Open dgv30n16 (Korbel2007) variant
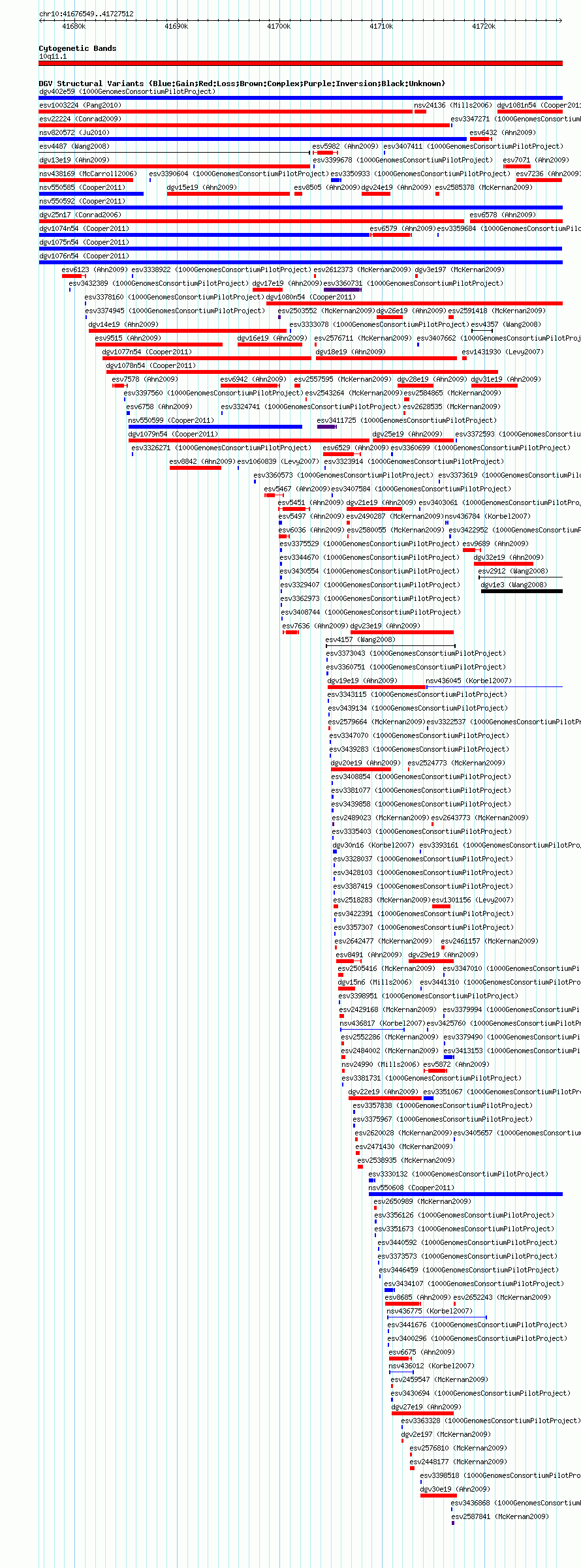 (x=373, y=845)
